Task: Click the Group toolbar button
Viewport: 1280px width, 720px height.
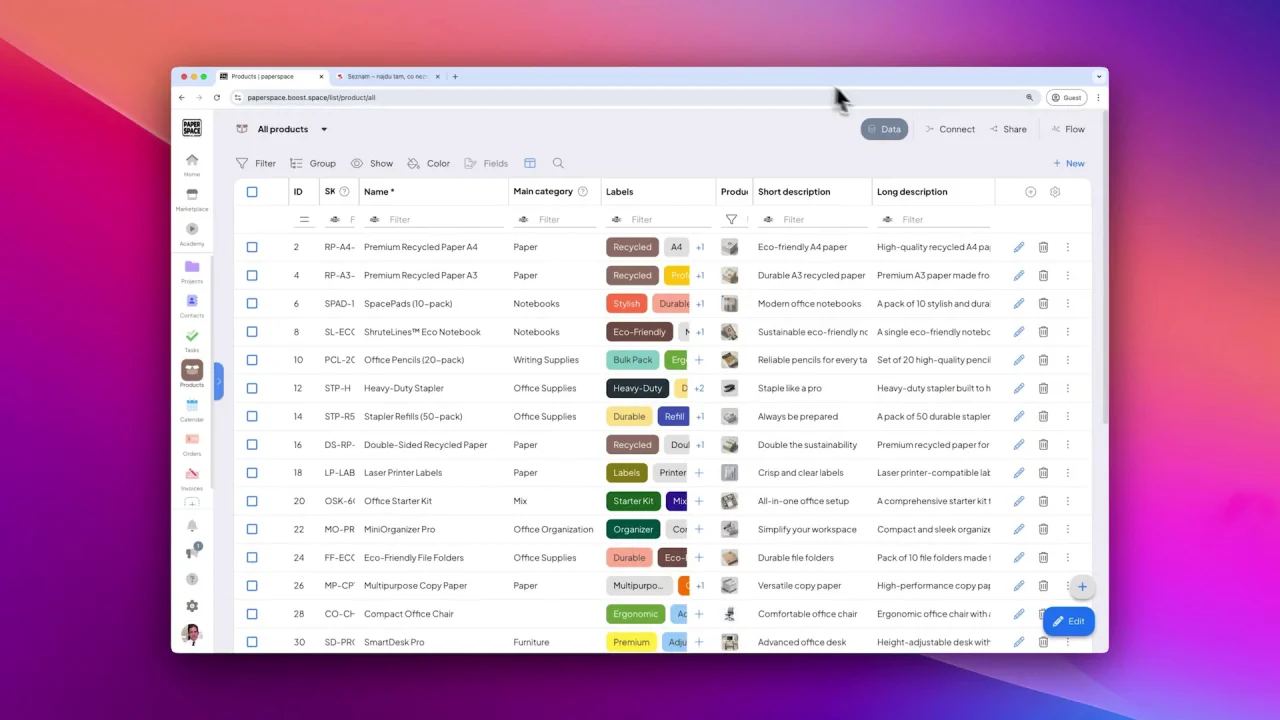Action: coord(313,163)
